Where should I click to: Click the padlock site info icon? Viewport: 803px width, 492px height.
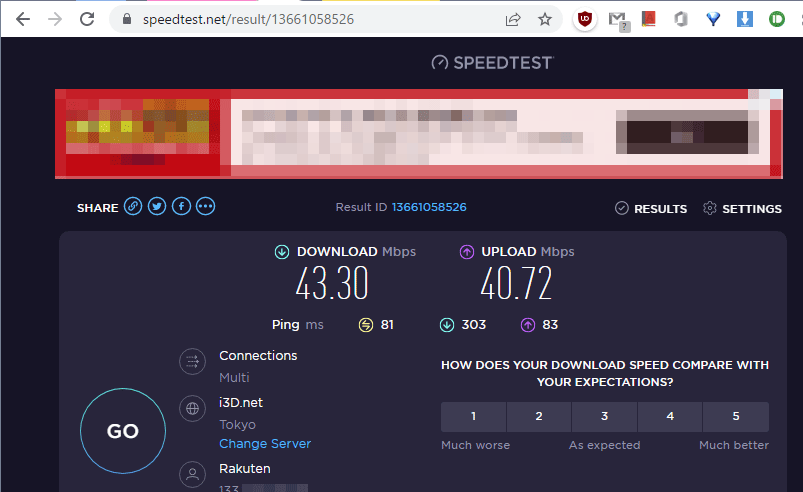[127, 19]
